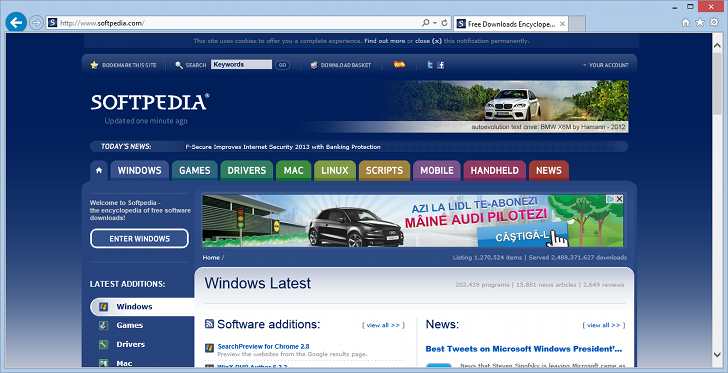The image size is (728, 373).
Task: Click the Search magnifier icon on Softpedia toolbar
Action: tap(179, 65)
